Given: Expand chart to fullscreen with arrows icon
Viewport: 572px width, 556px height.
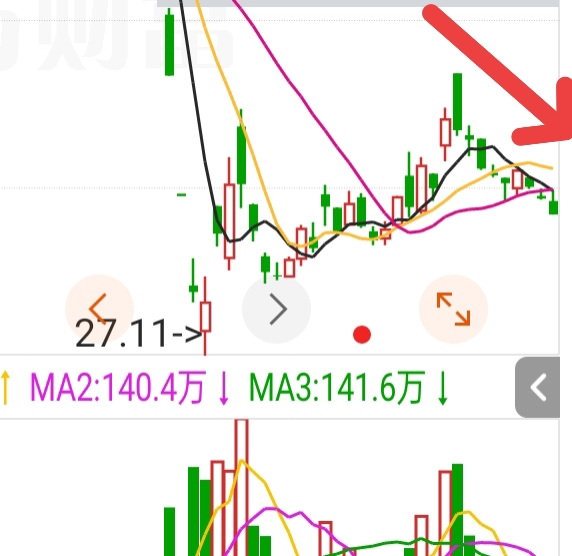Looking at the screenshot, I should coord(453,309).
